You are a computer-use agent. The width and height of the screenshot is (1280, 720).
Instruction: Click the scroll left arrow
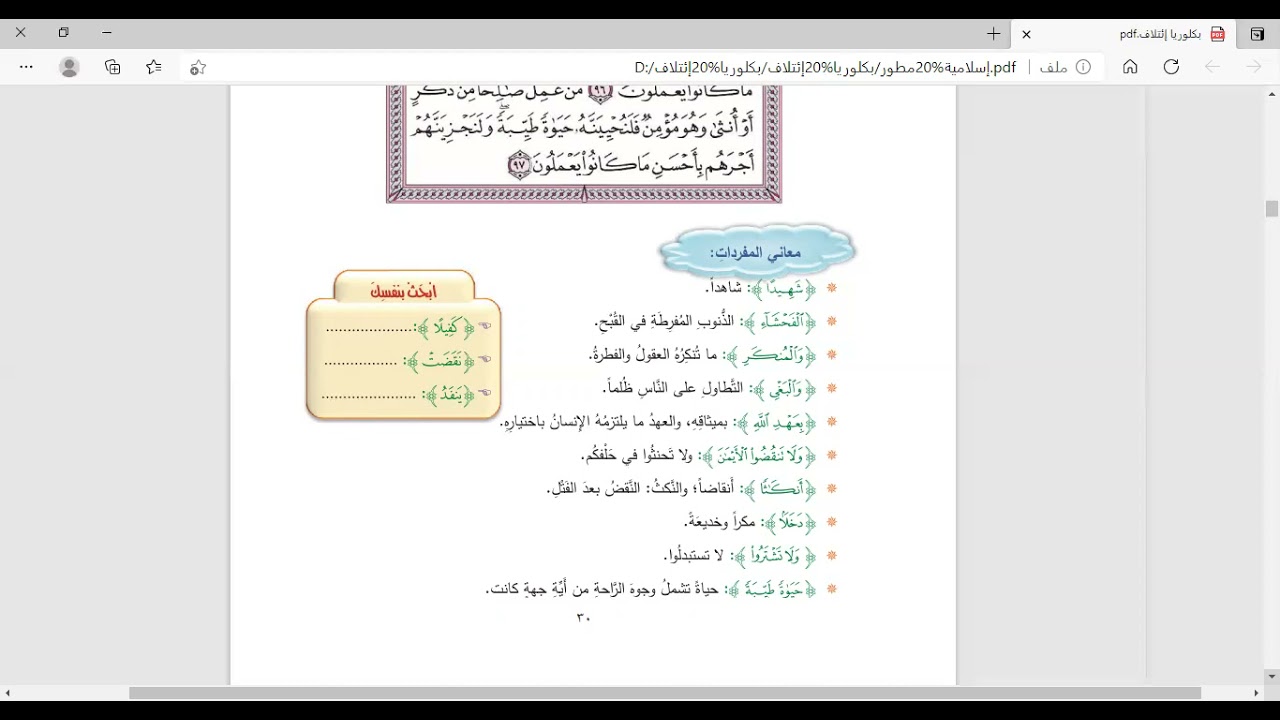click(7, 693)
